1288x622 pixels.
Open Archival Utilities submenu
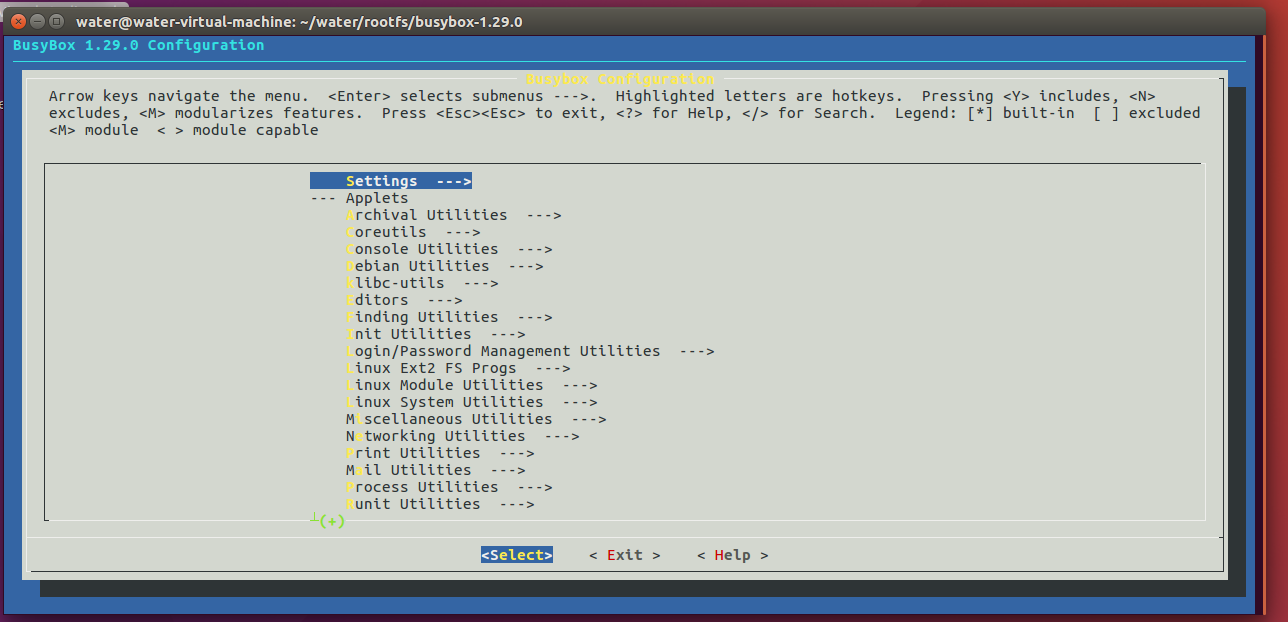click(453, 215)
